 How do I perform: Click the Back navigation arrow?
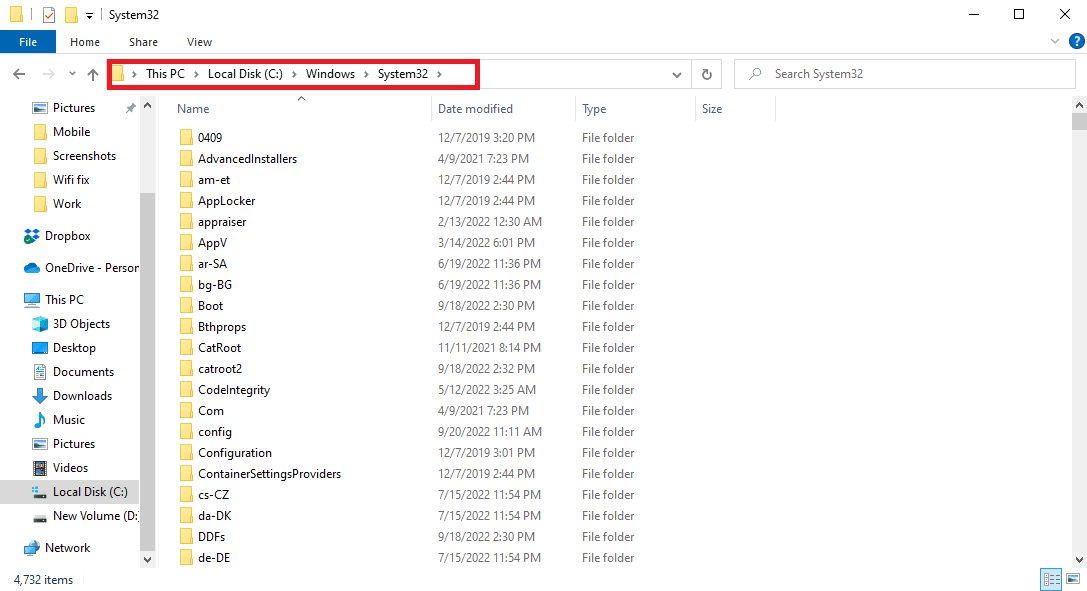(x=19, y=74)
